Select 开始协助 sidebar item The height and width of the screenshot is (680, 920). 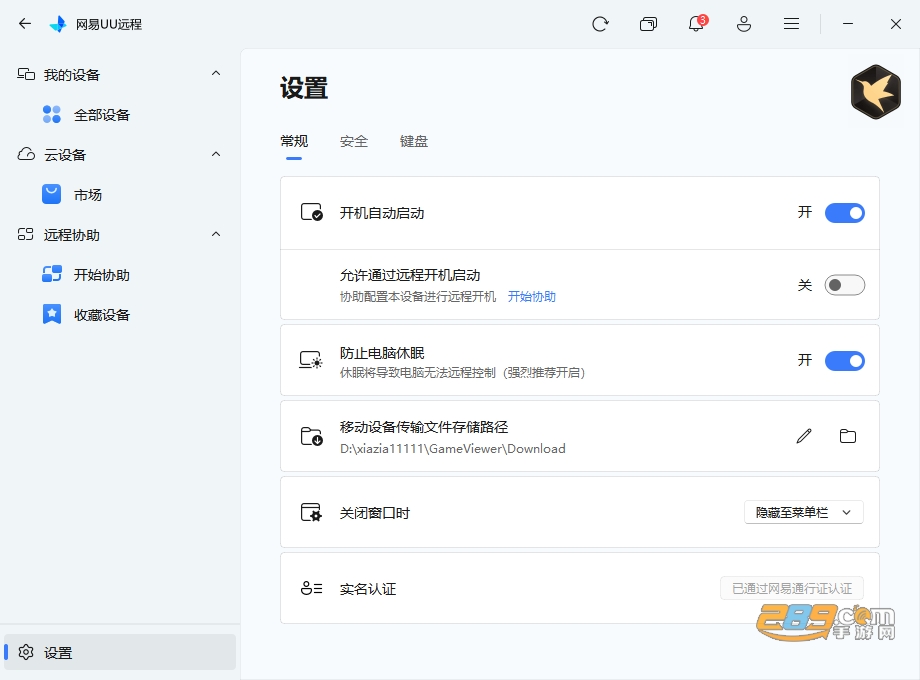pyautogui.click(x=120, y=275)
